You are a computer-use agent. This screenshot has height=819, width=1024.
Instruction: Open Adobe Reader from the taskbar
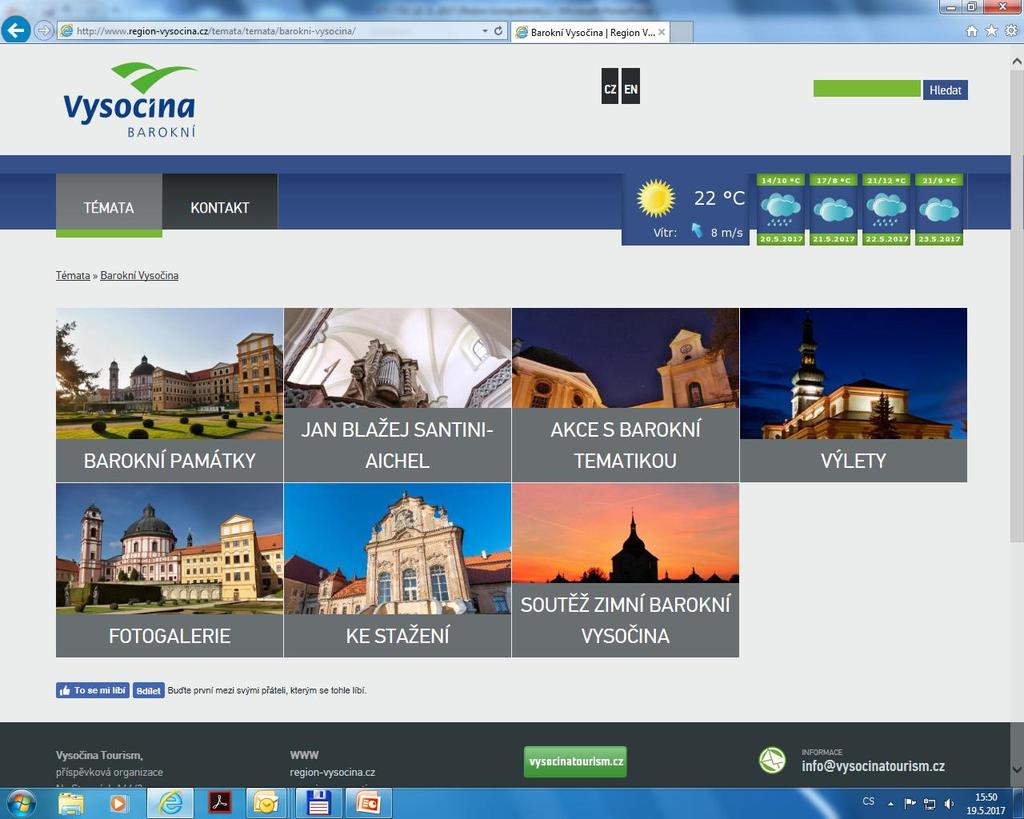pos(219,803)
